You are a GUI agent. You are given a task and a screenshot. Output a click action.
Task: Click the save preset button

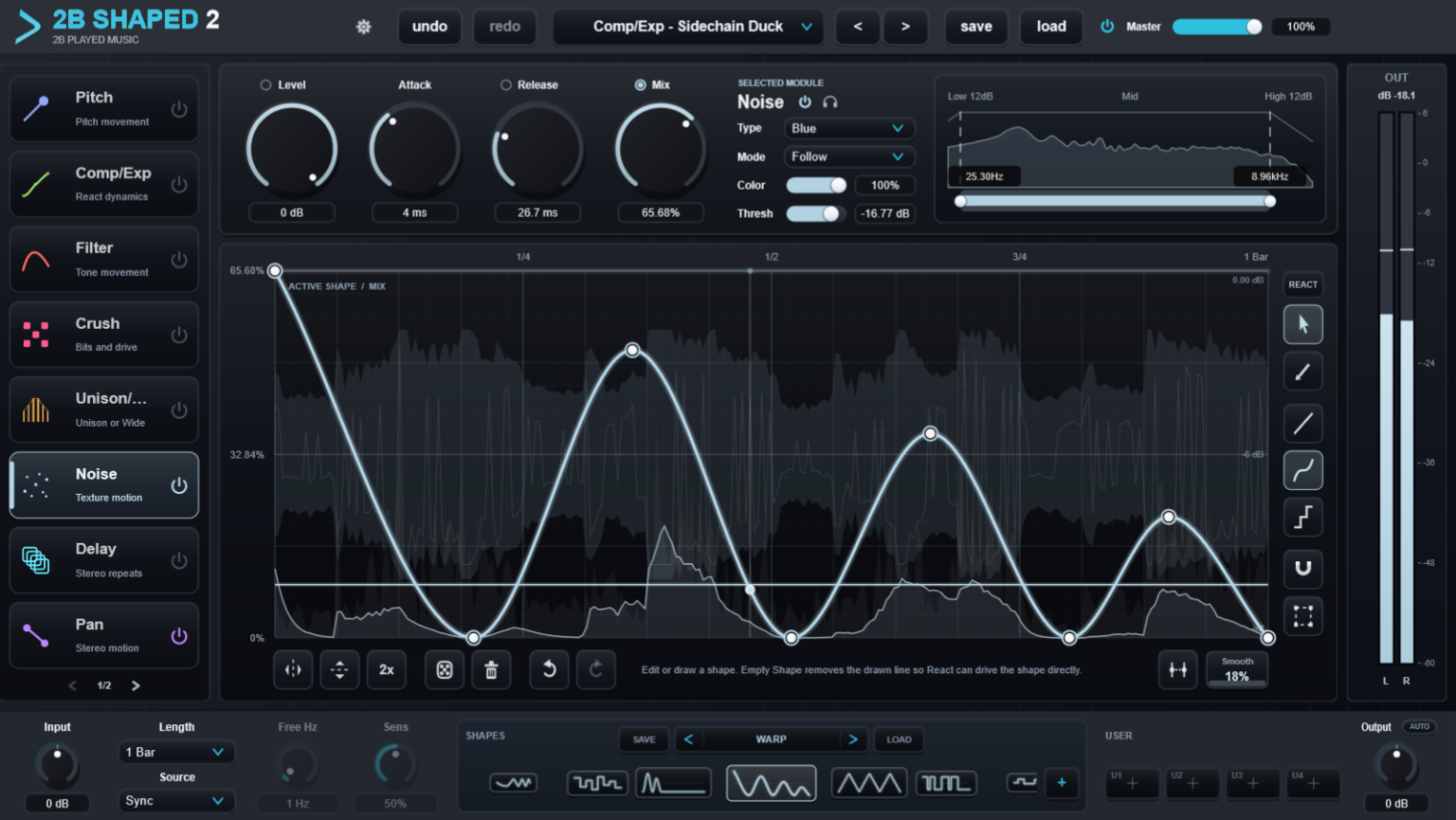click(x=976, y=27)
